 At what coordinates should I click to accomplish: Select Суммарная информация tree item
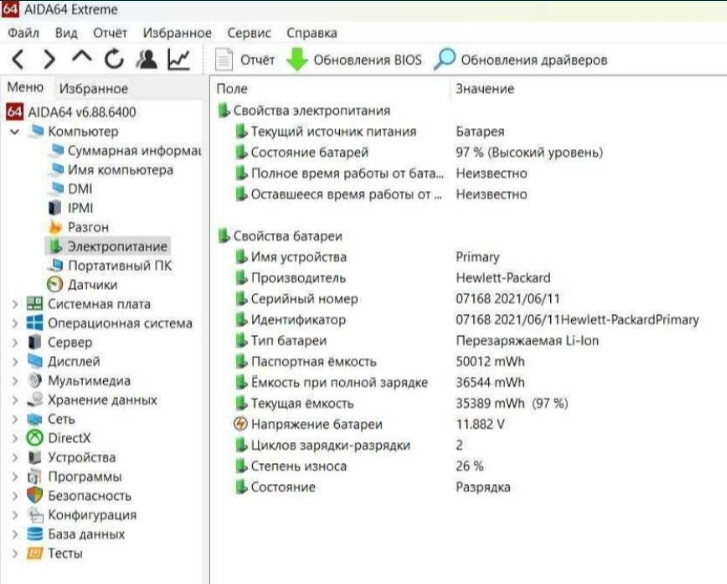click(134, 151)
